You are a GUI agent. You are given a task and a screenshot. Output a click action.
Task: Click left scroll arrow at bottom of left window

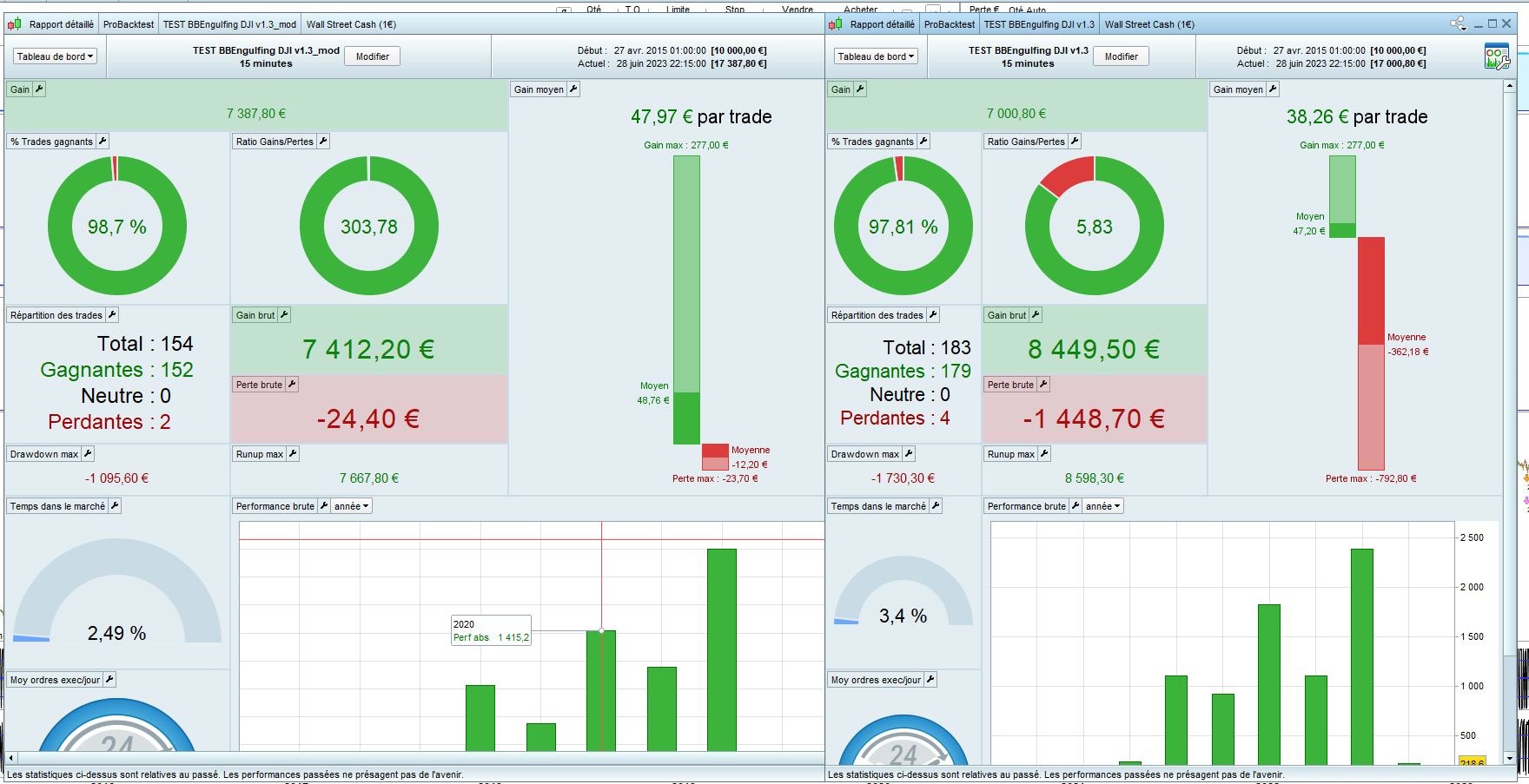[x=11, y=758]
